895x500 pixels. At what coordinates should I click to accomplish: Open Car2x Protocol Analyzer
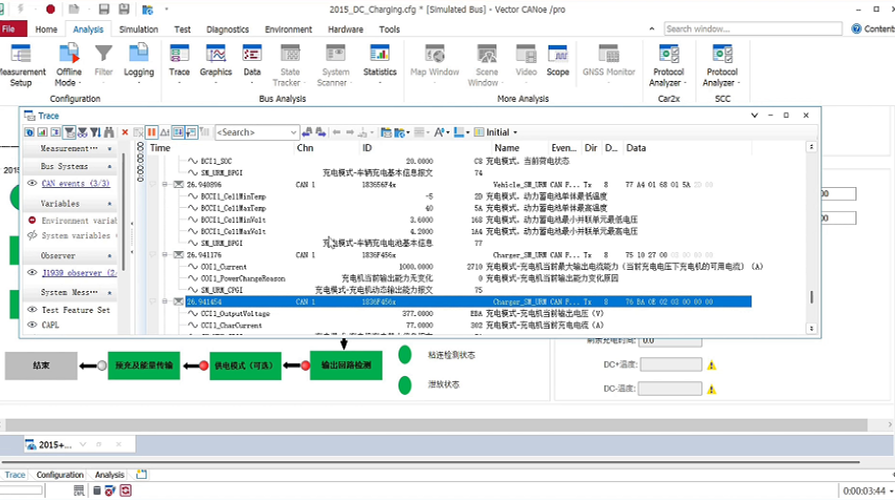668,65
